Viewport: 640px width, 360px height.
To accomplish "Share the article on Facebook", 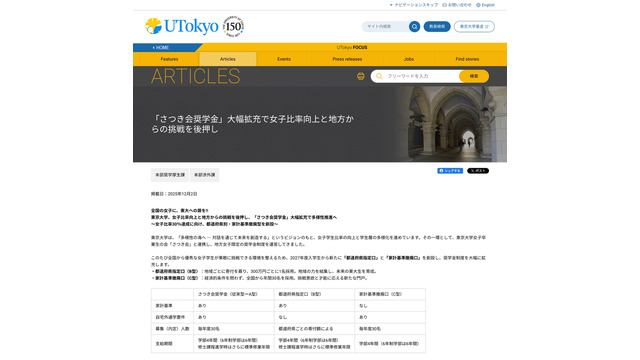I will 450,171.
